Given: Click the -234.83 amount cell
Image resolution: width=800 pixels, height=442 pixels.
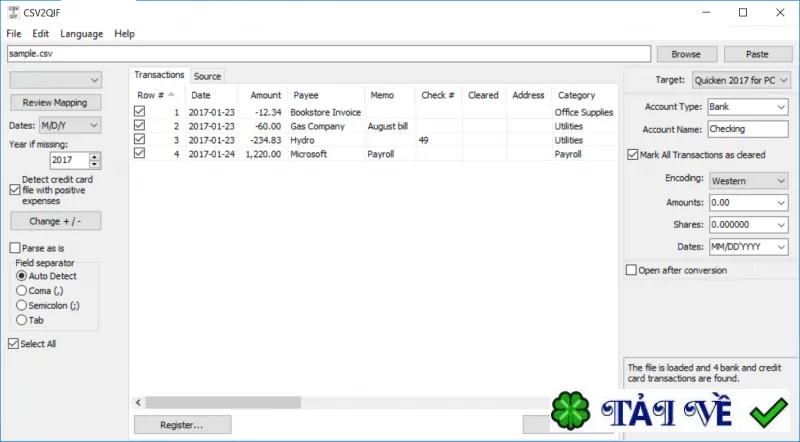Looking at the screenshot, I should click(265, 140).
